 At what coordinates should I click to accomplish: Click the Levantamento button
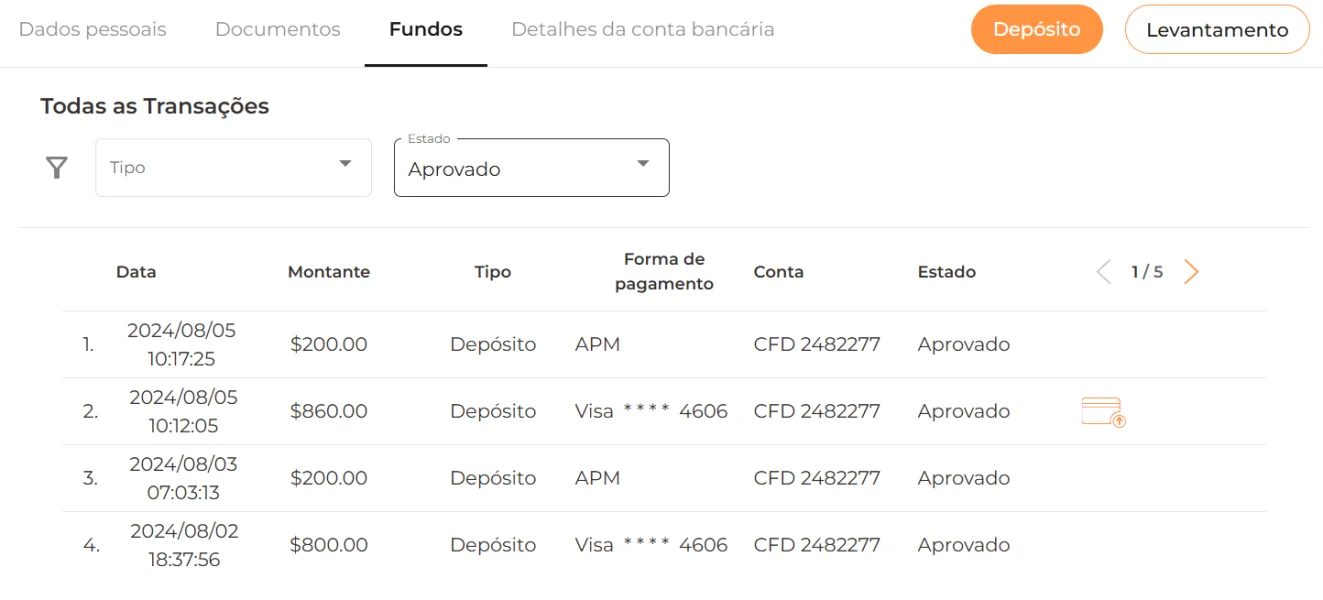point(1217,30)
